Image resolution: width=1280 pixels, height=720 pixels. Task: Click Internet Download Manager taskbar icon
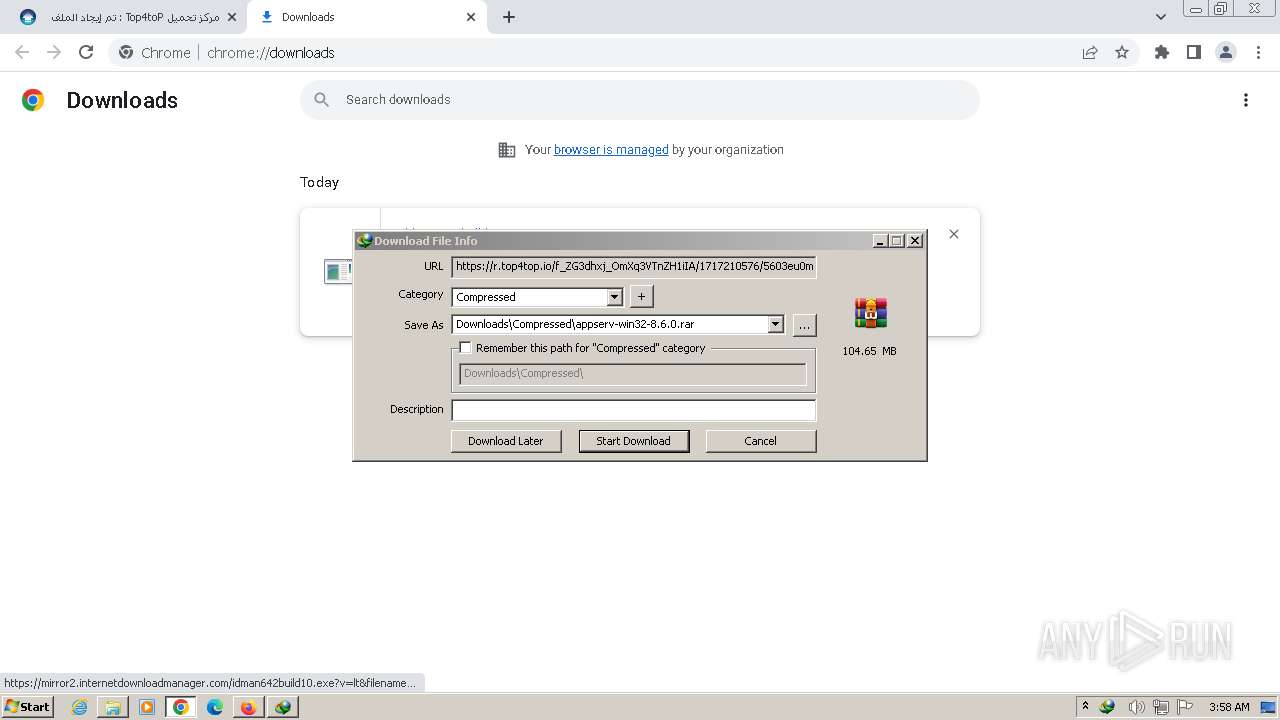coord(283,707)
